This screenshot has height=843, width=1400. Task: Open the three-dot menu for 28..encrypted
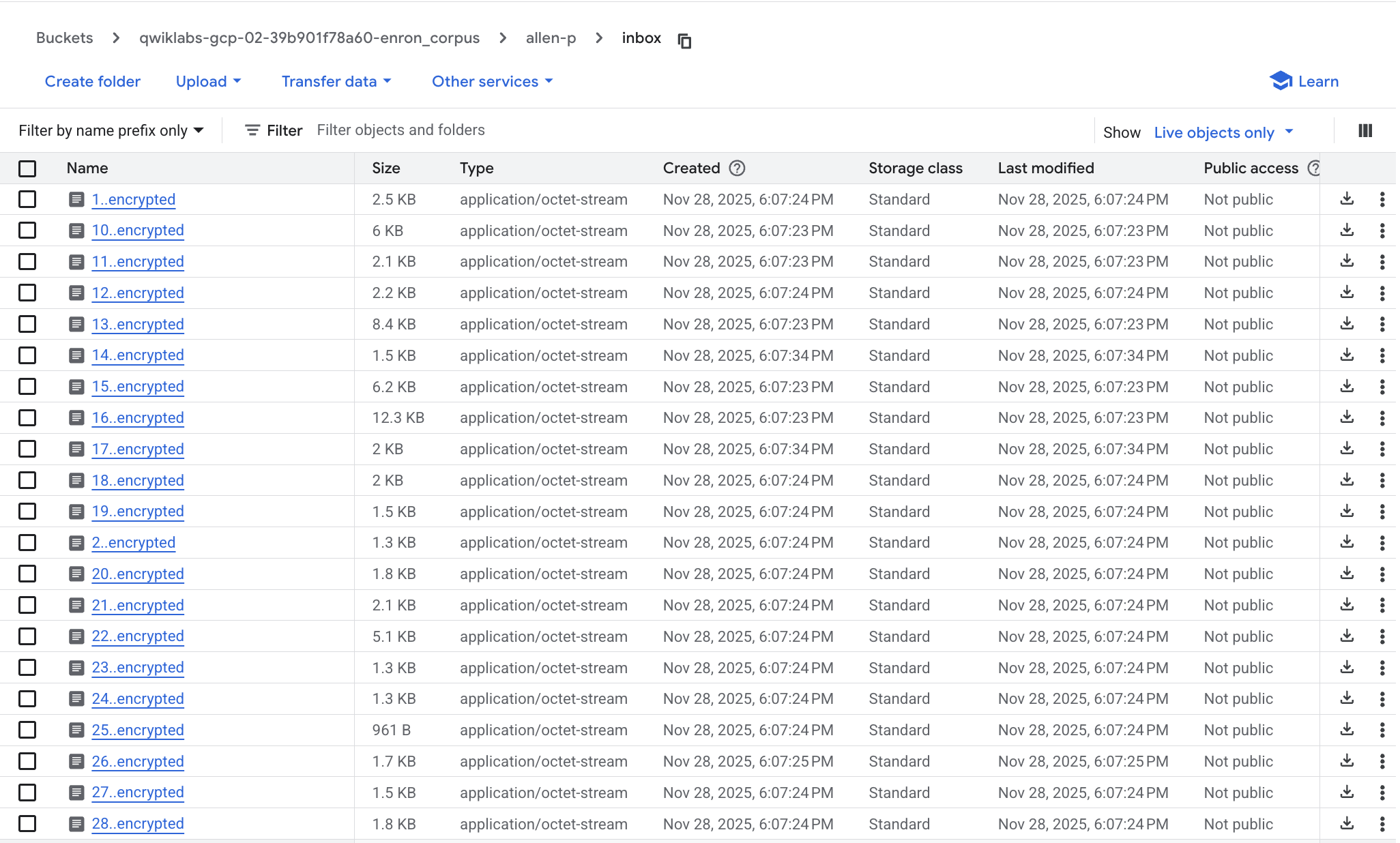[x=1382, y=824]
